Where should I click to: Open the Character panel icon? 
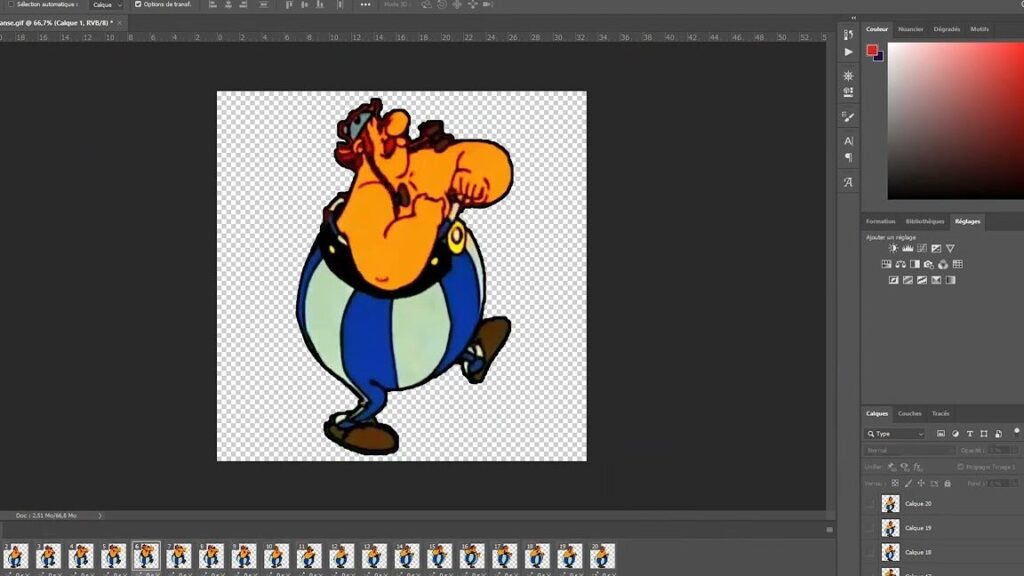tap(848, 140)
